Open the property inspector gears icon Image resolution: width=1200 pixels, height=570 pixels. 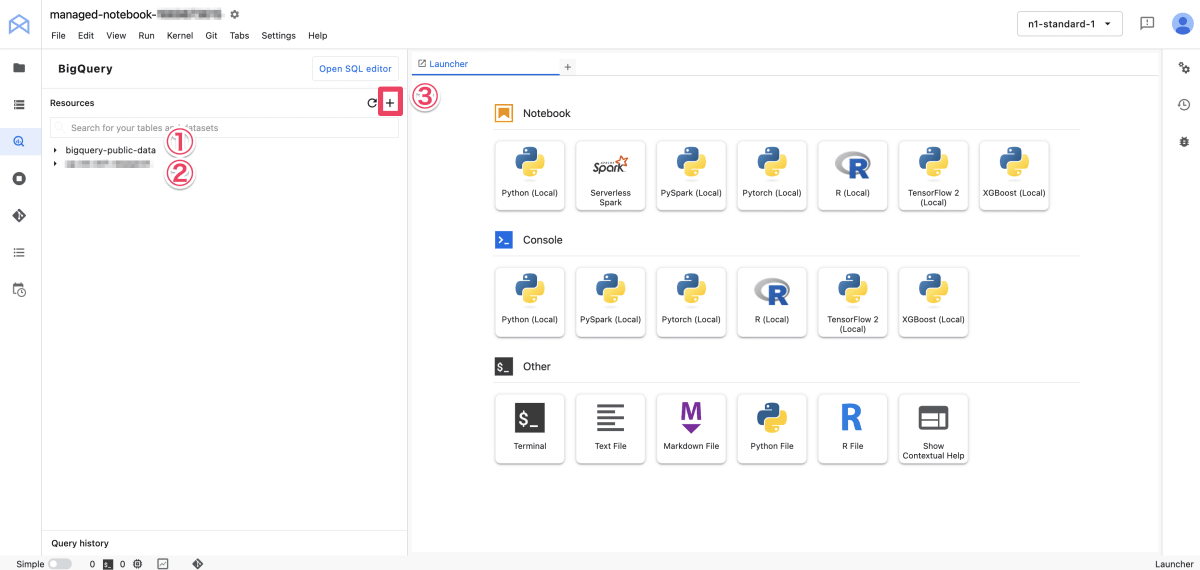point(1183,68)
